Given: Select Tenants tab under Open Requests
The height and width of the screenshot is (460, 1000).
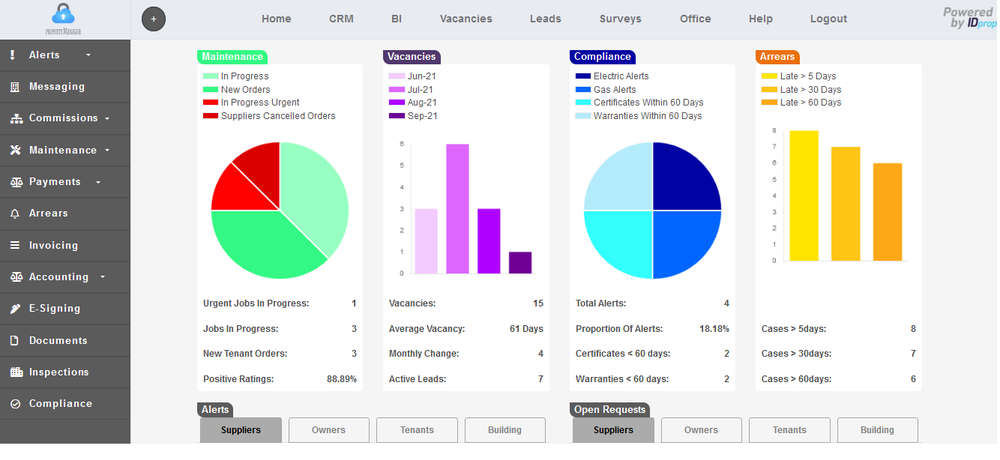Looking at the screenshot, I should pos(790,430).
